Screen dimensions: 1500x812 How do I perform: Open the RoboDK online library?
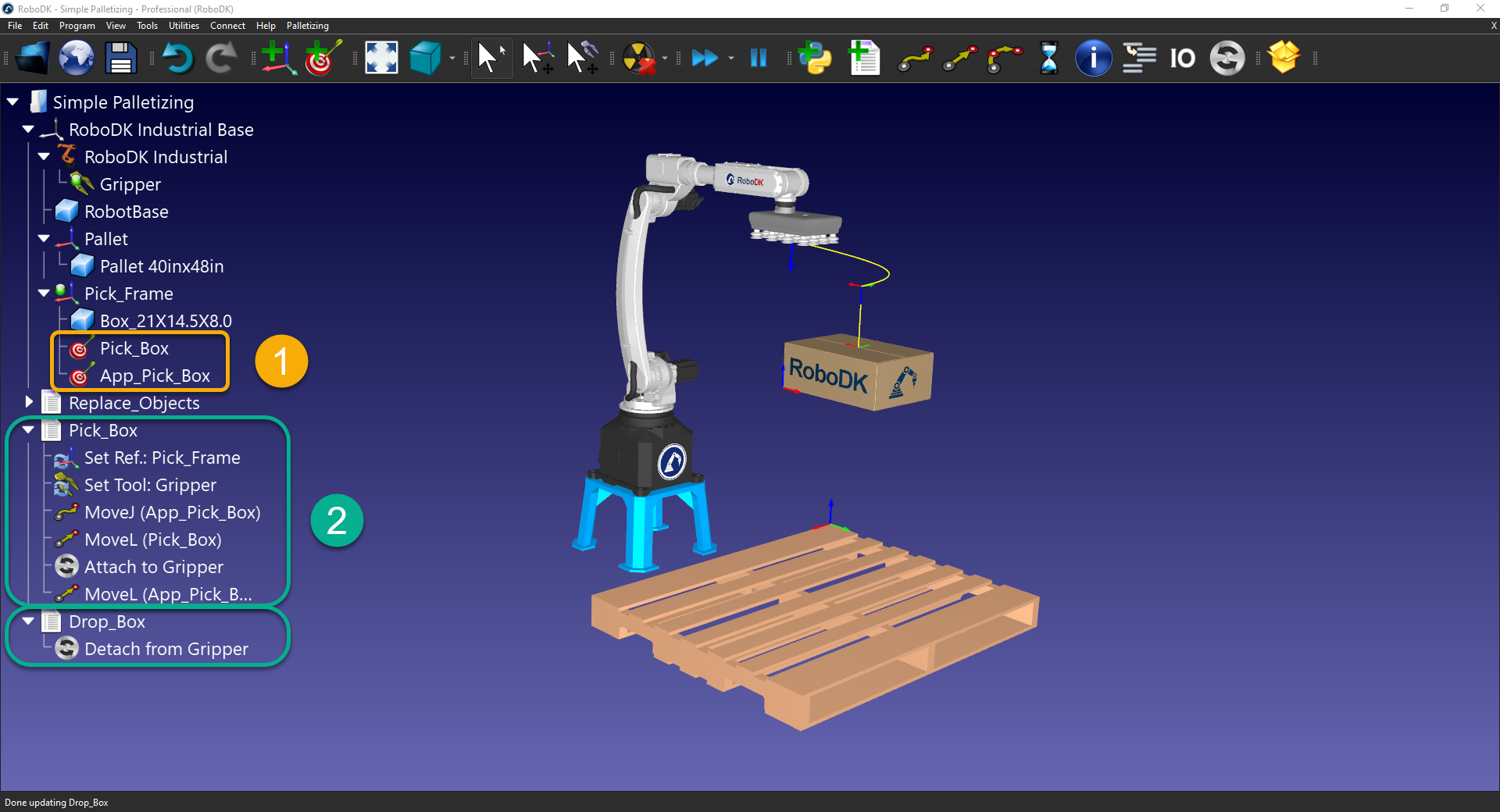coord(76,58)
